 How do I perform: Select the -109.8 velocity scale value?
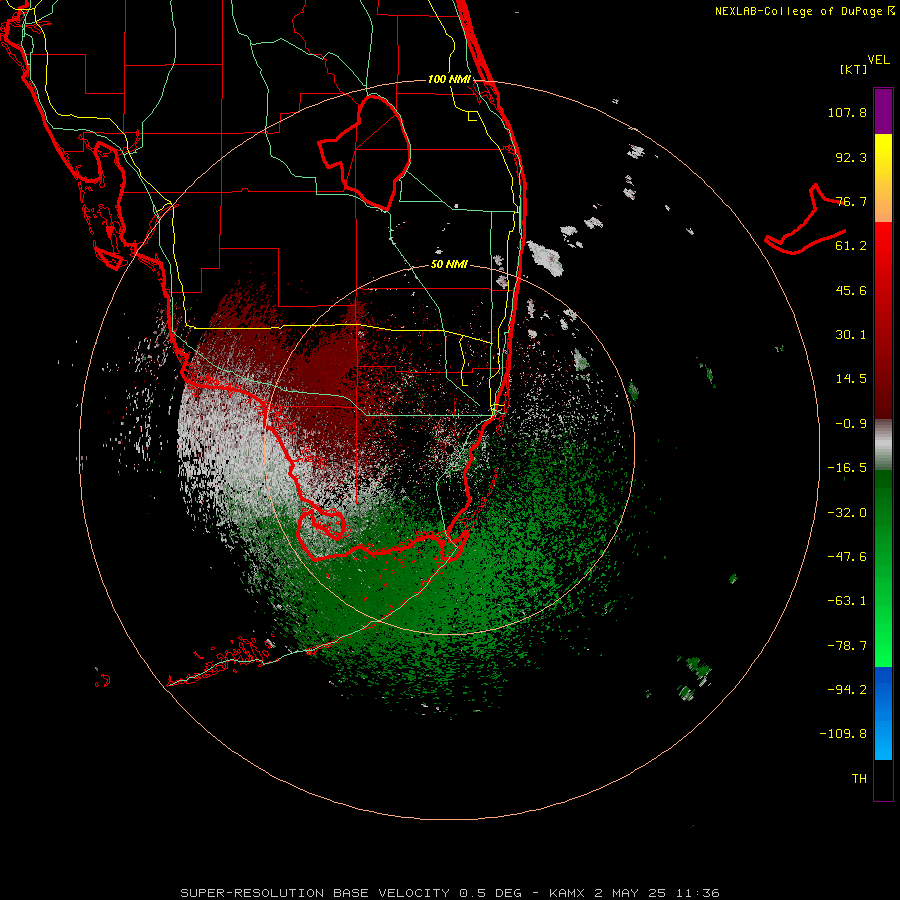tap(843, 734)
